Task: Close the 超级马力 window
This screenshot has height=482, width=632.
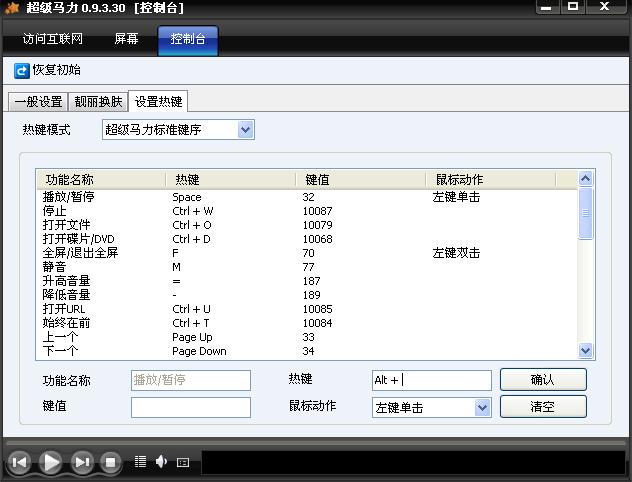Action: tap(604, 6)
